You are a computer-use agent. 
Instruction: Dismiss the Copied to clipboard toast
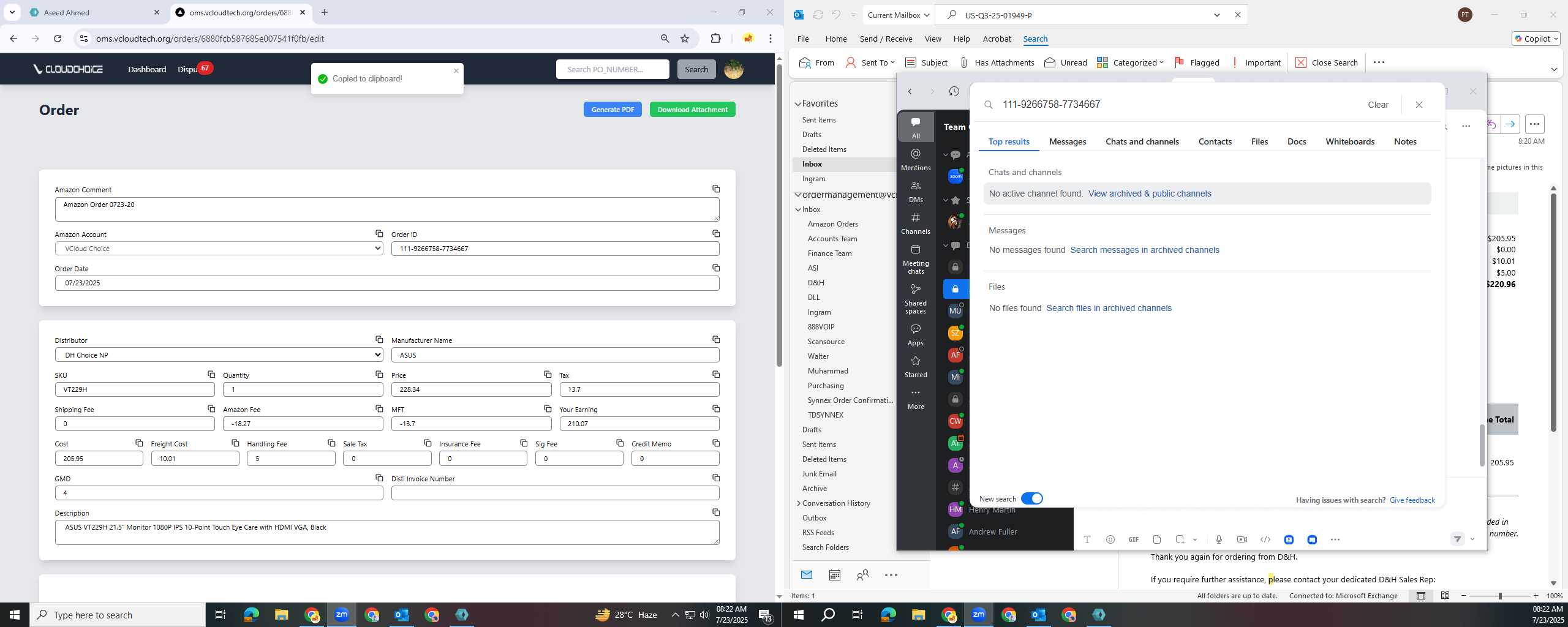pos(456,71)
